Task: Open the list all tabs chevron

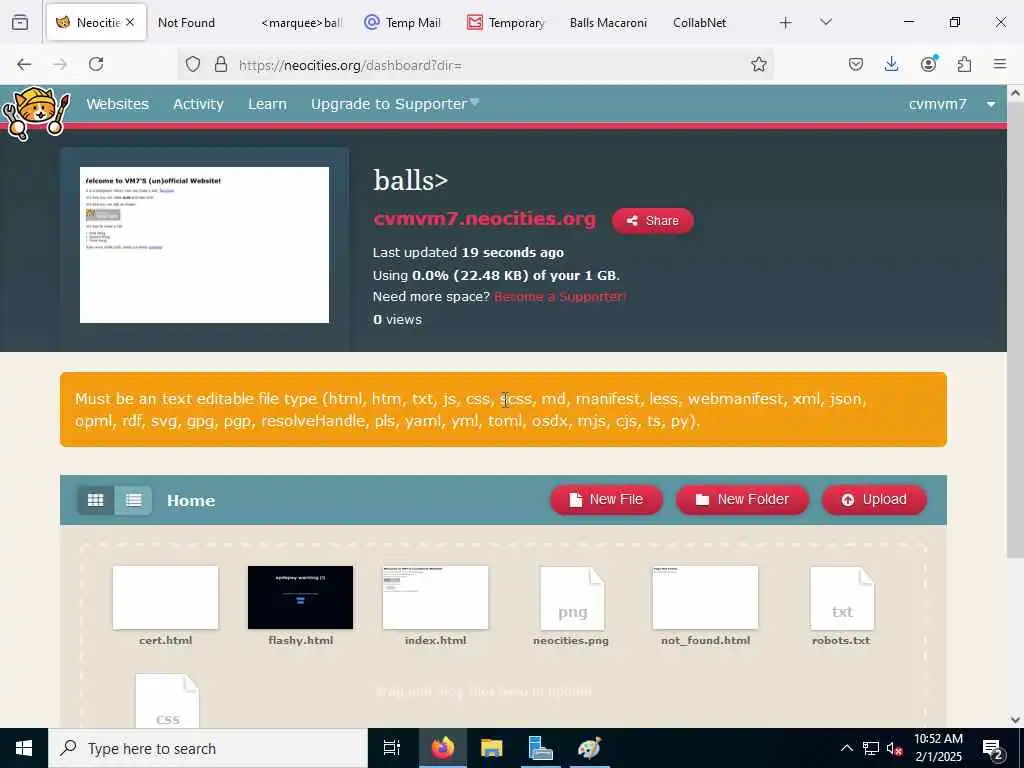Action: (825, 22)
